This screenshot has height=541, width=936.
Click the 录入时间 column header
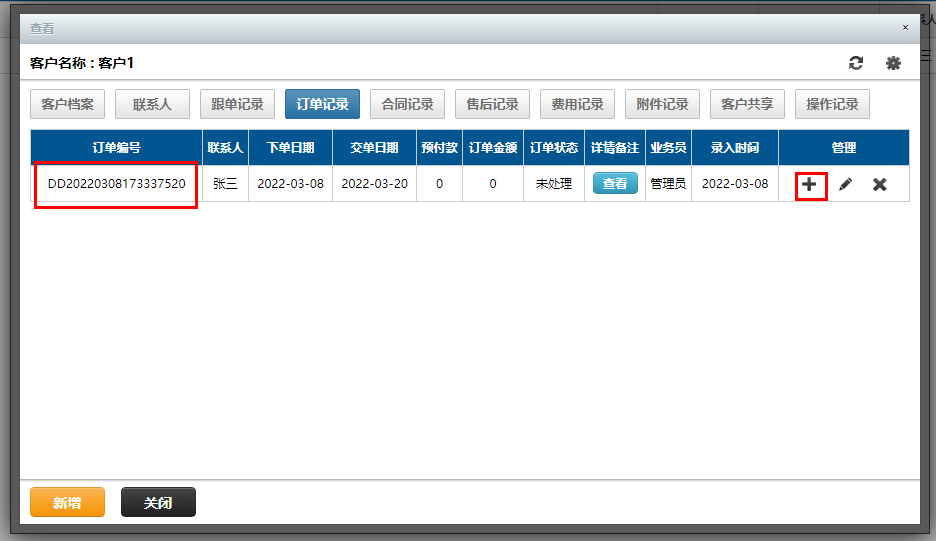[735, 147]
